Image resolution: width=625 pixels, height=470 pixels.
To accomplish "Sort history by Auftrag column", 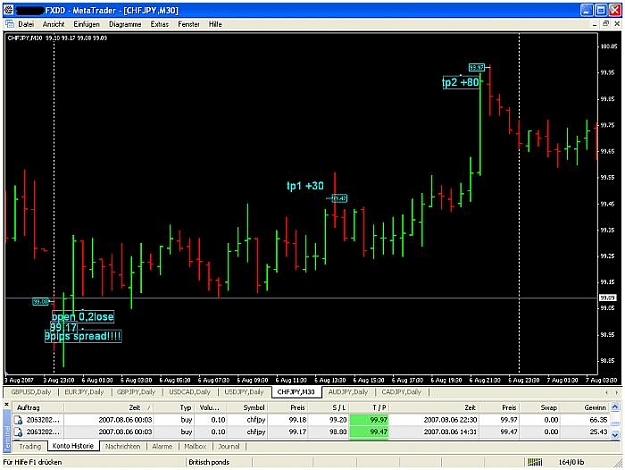I will pos(39,407).
